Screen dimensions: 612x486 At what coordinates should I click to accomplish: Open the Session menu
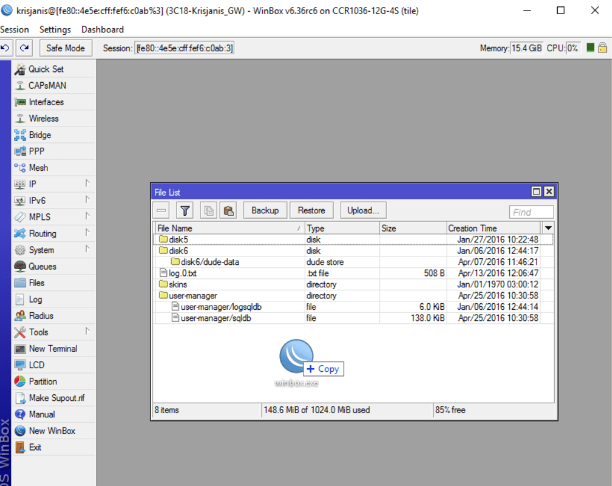click(14, 30)
